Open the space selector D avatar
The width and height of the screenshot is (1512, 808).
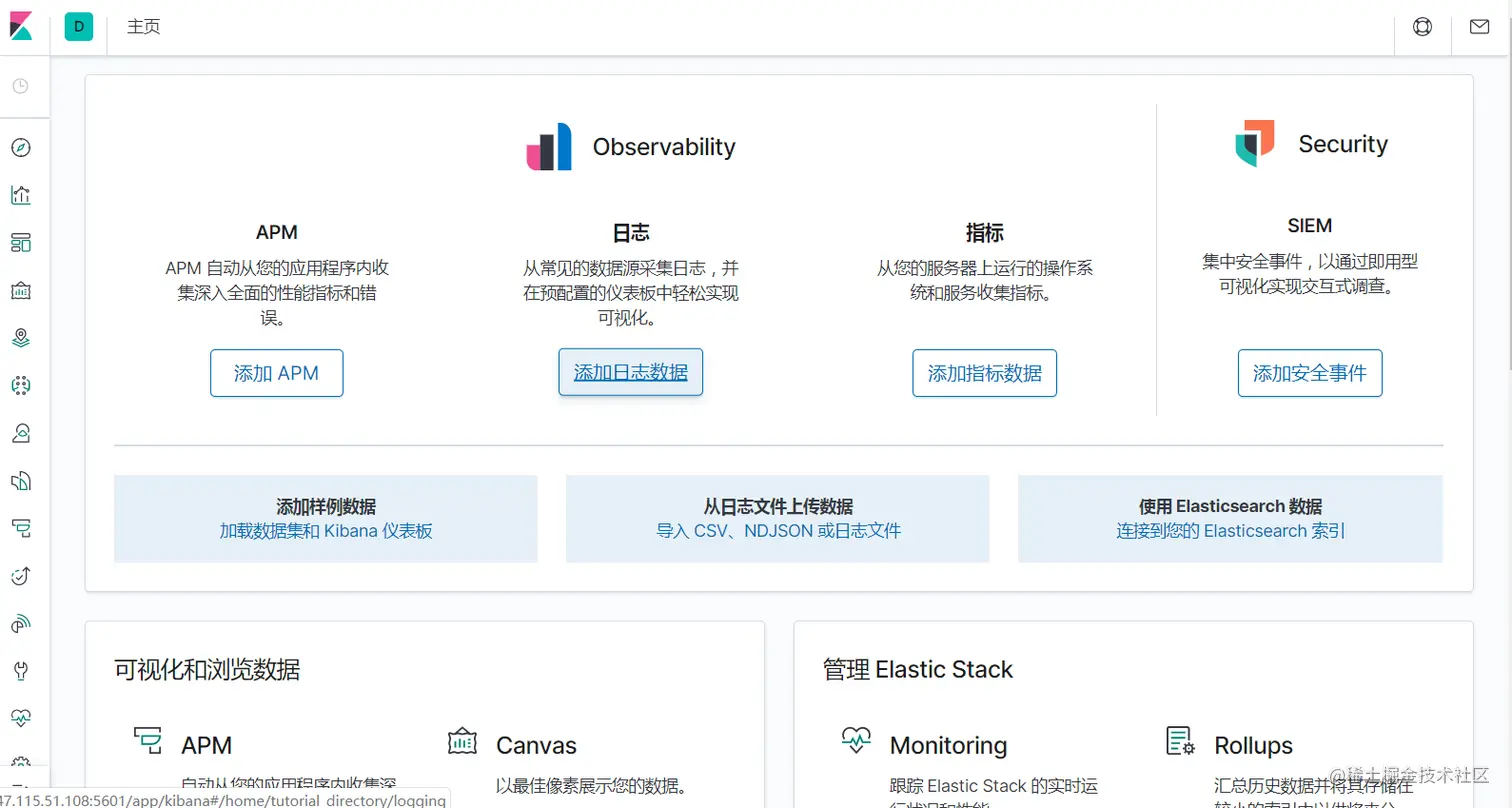pyautogui.click(x=78, y=27)
